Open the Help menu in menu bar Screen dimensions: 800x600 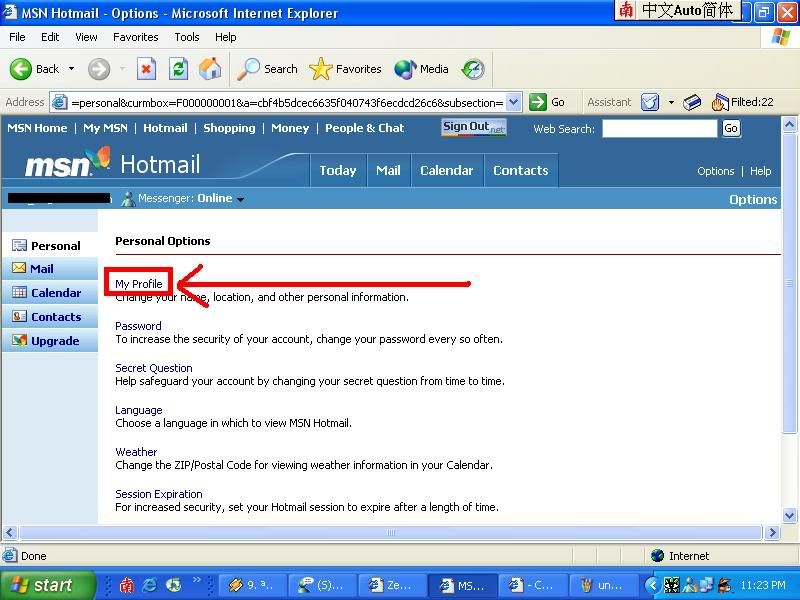point(226,37)
